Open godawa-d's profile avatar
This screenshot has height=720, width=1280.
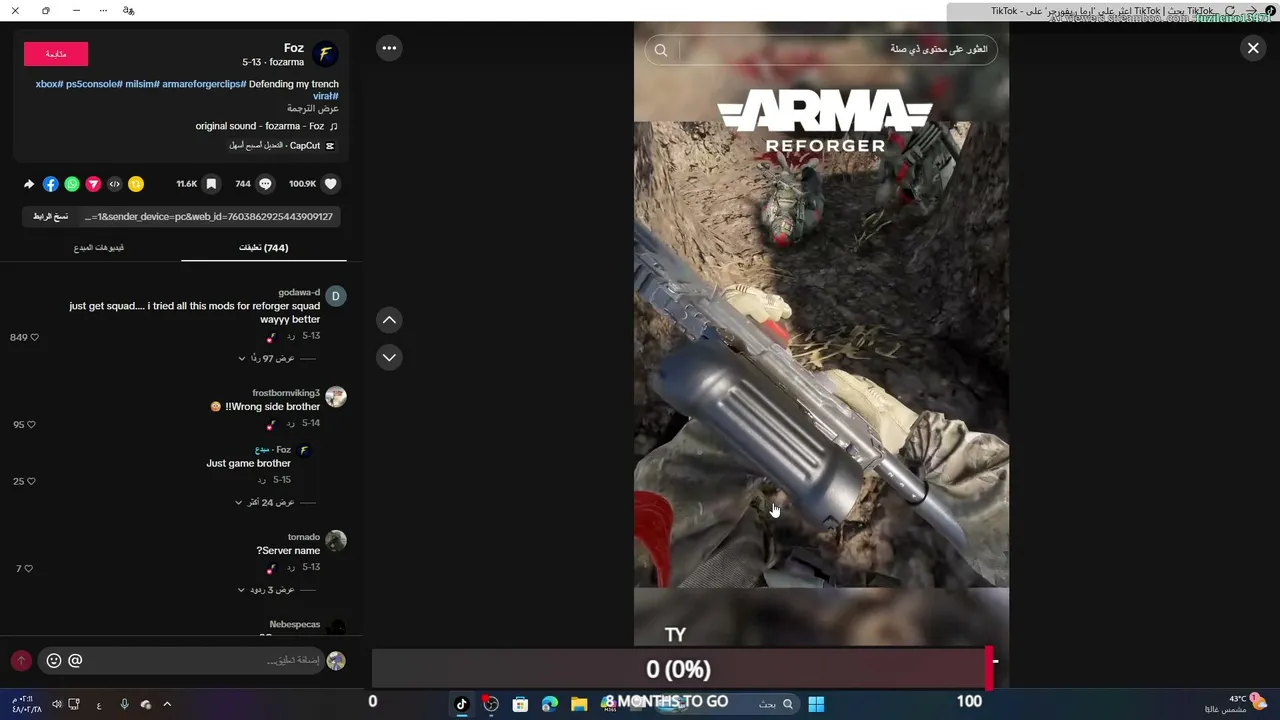[x=336, y=296]
